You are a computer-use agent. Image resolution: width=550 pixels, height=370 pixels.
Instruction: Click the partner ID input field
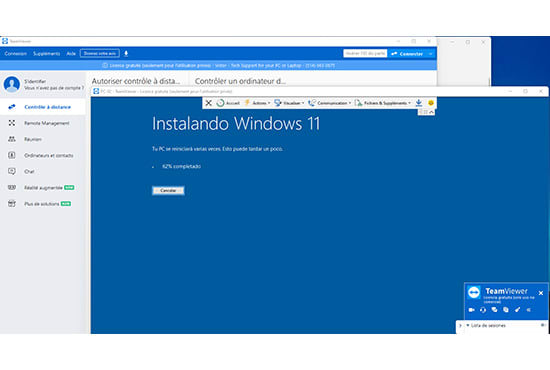click(365, 53)
